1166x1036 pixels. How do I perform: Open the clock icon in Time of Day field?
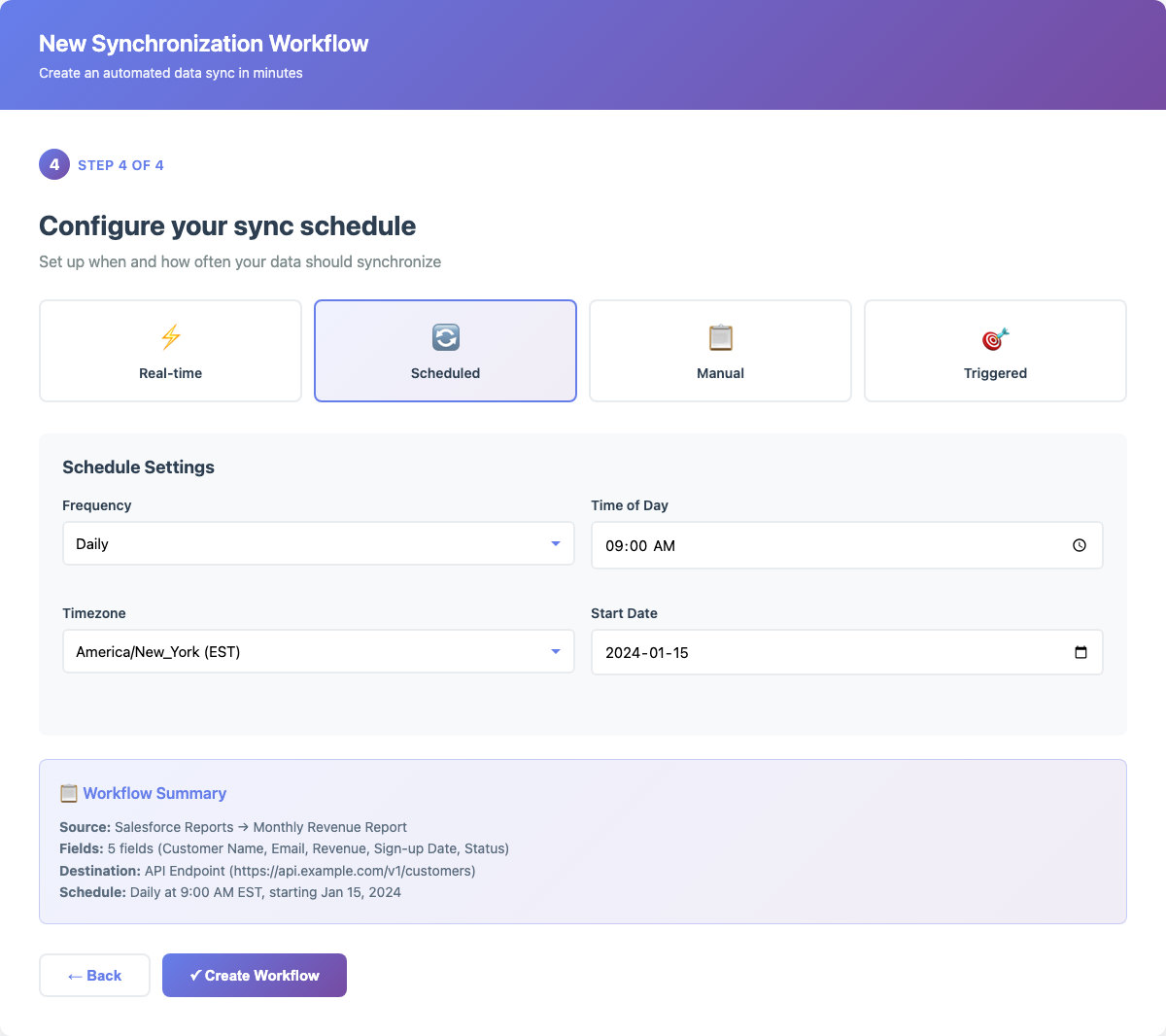pos(1079,545)
